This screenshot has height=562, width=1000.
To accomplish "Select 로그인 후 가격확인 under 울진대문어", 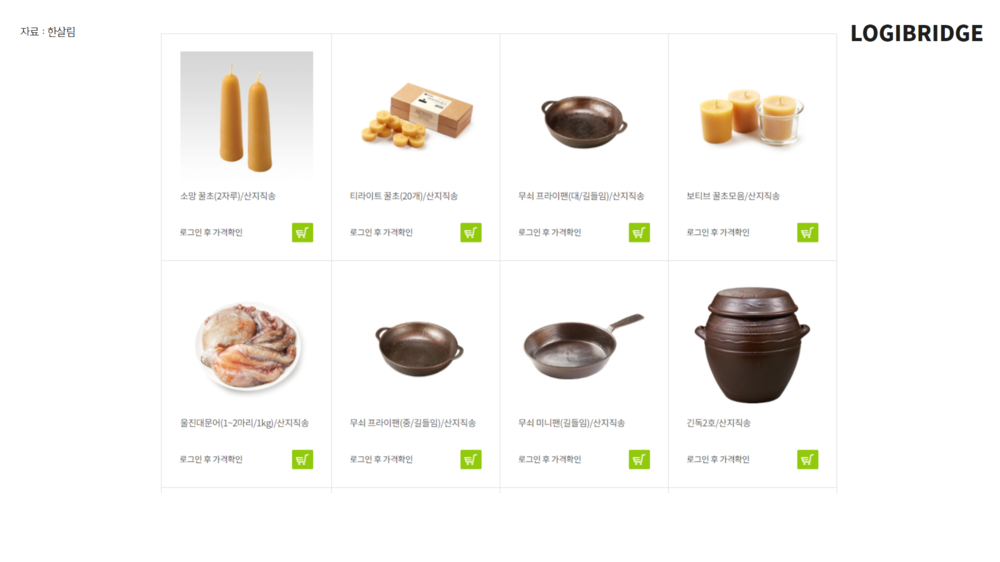I will 211,459.
